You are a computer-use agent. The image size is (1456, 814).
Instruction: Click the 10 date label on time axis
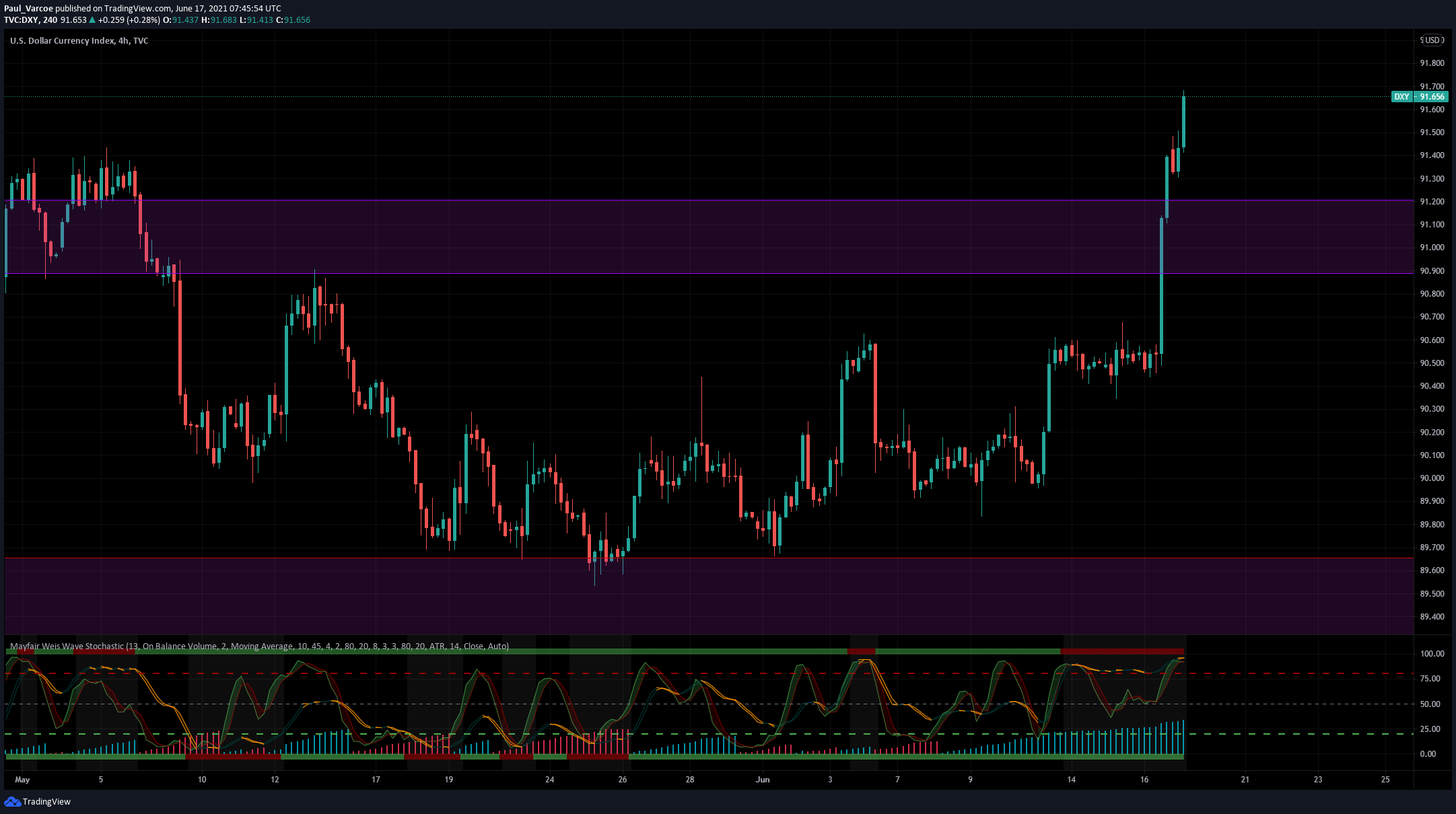[x=202, y=780]
